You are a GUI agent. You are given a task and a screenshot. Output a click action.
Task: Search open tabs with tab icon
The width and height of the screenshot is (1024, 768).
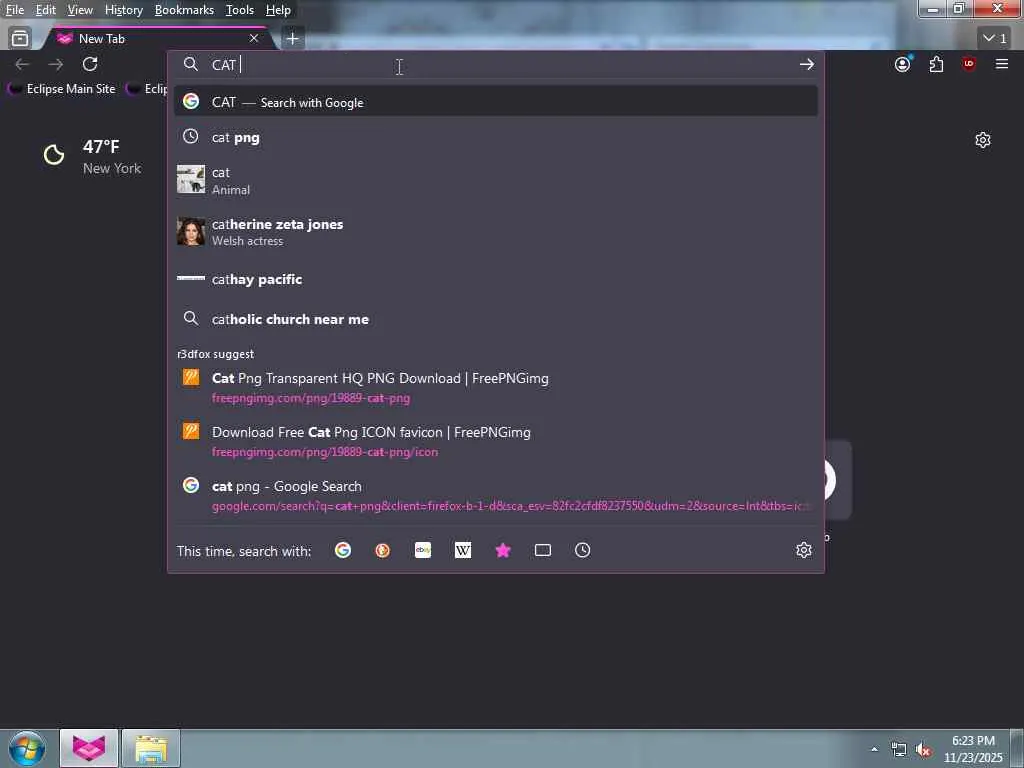coord(543,551)
